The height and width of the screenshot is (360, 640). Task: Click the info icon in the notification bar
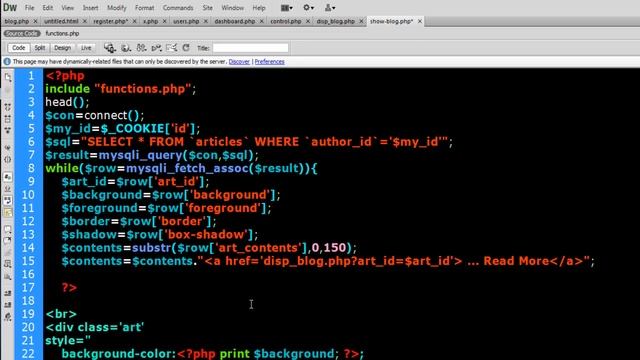[7, 62]
